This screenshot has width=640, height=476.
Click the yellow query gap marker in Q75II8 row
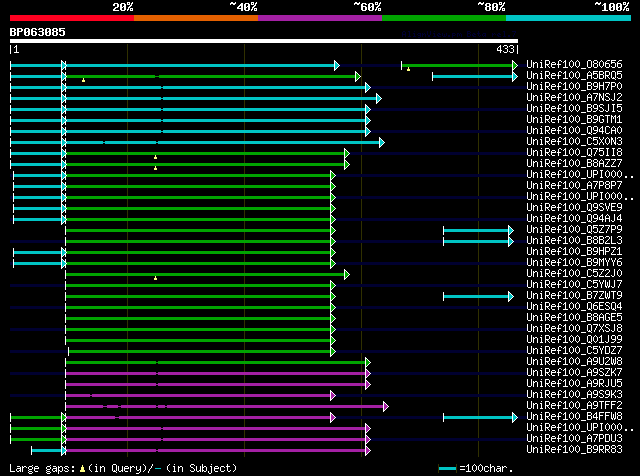156,157
